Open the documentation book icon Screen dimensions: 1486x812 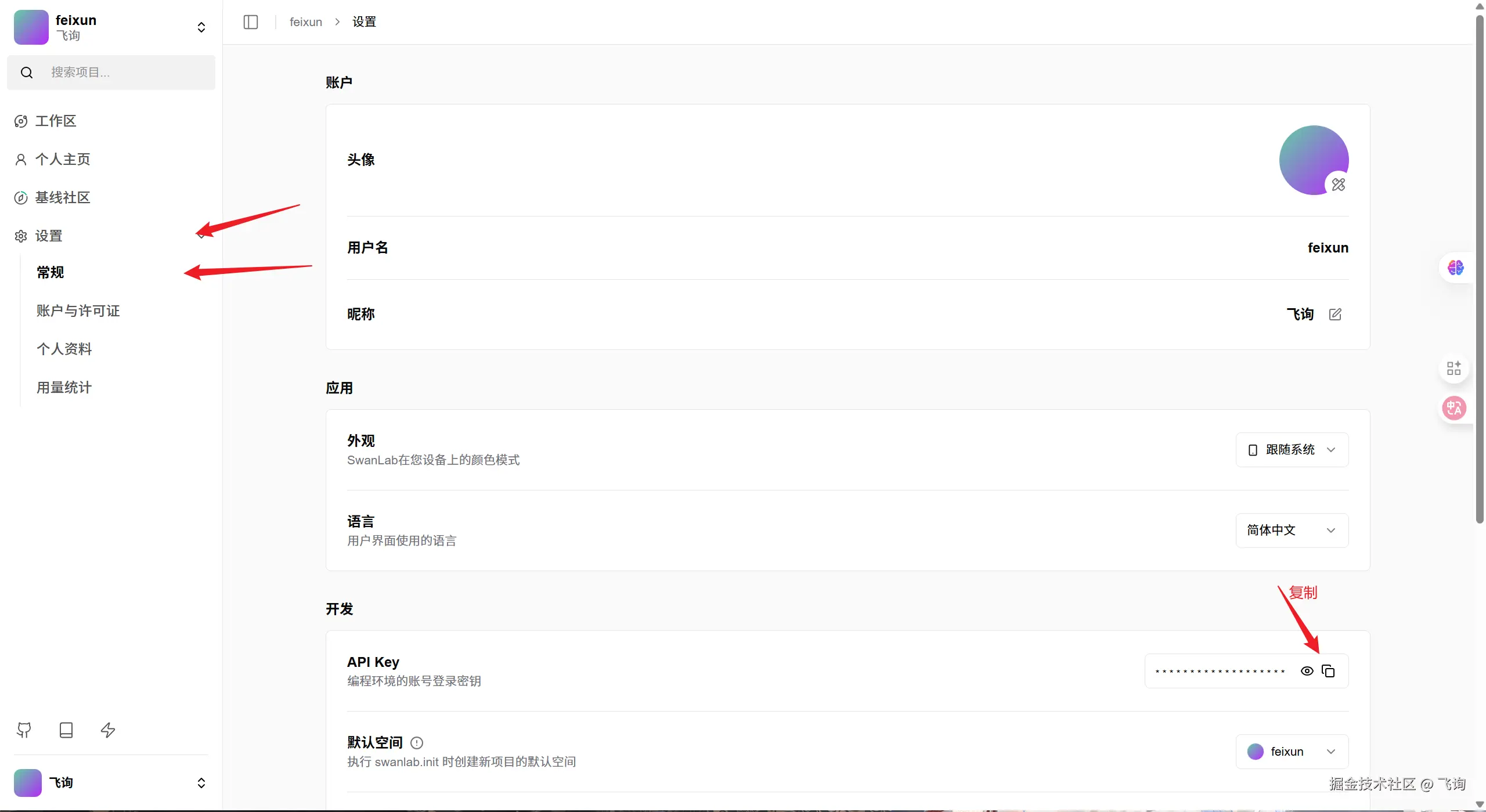pyautogui.click(x=66, y=730)
